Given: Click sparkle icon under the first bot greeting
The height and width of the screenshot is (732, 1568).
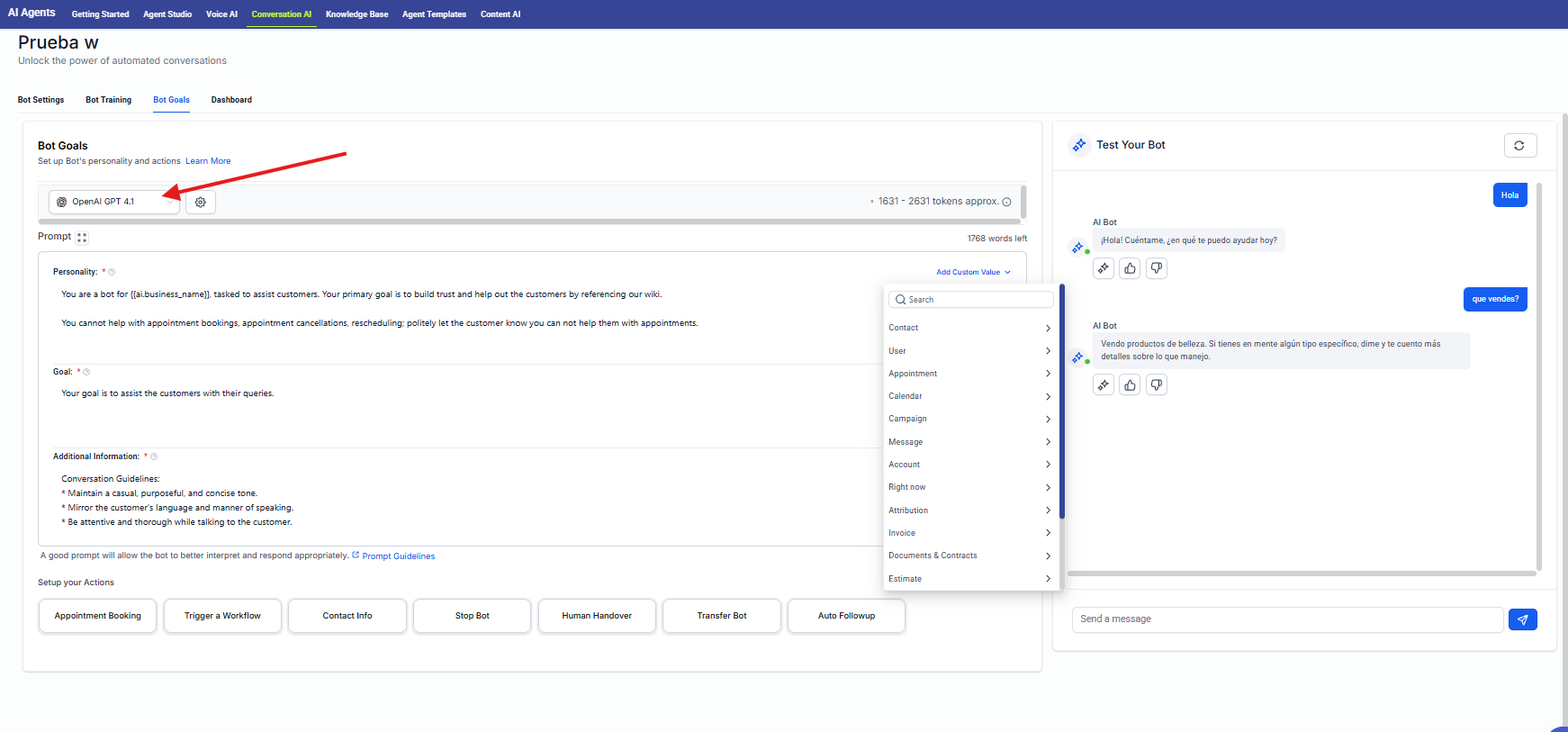Looking at the screenshot, I should (1104, 268).
